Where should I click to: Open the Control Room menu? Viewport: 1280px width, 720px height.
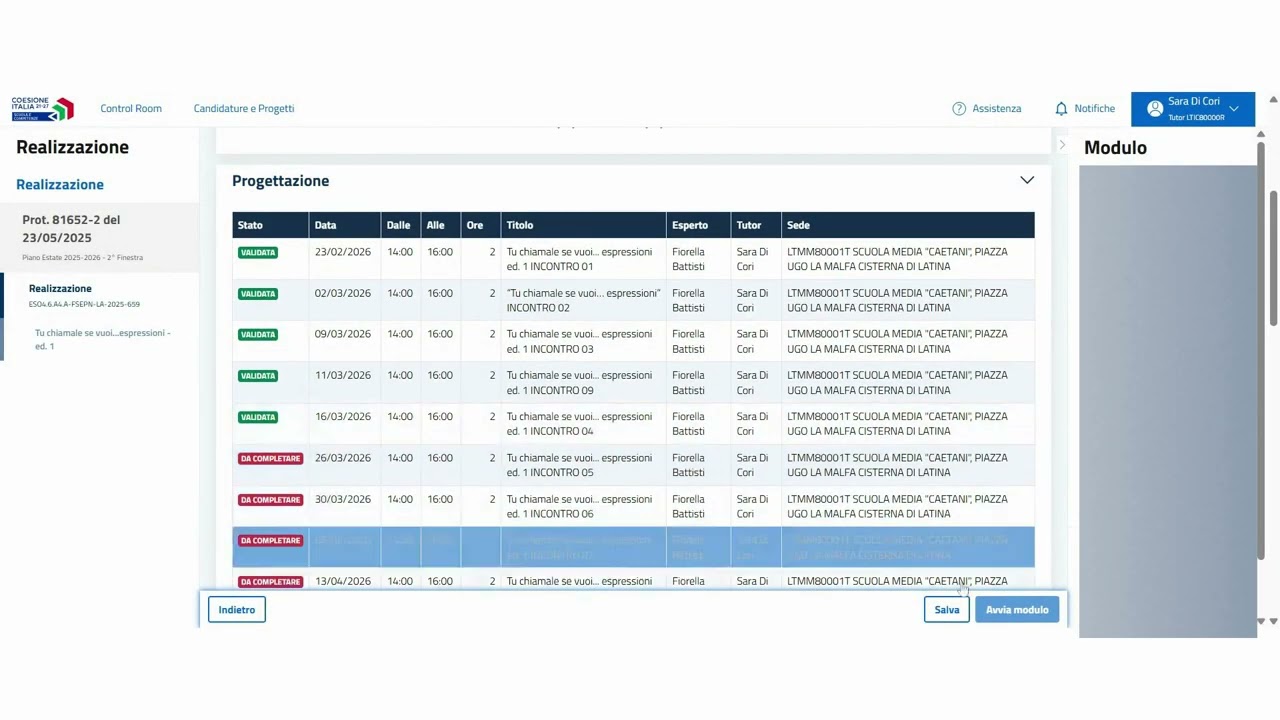(131, 109)
